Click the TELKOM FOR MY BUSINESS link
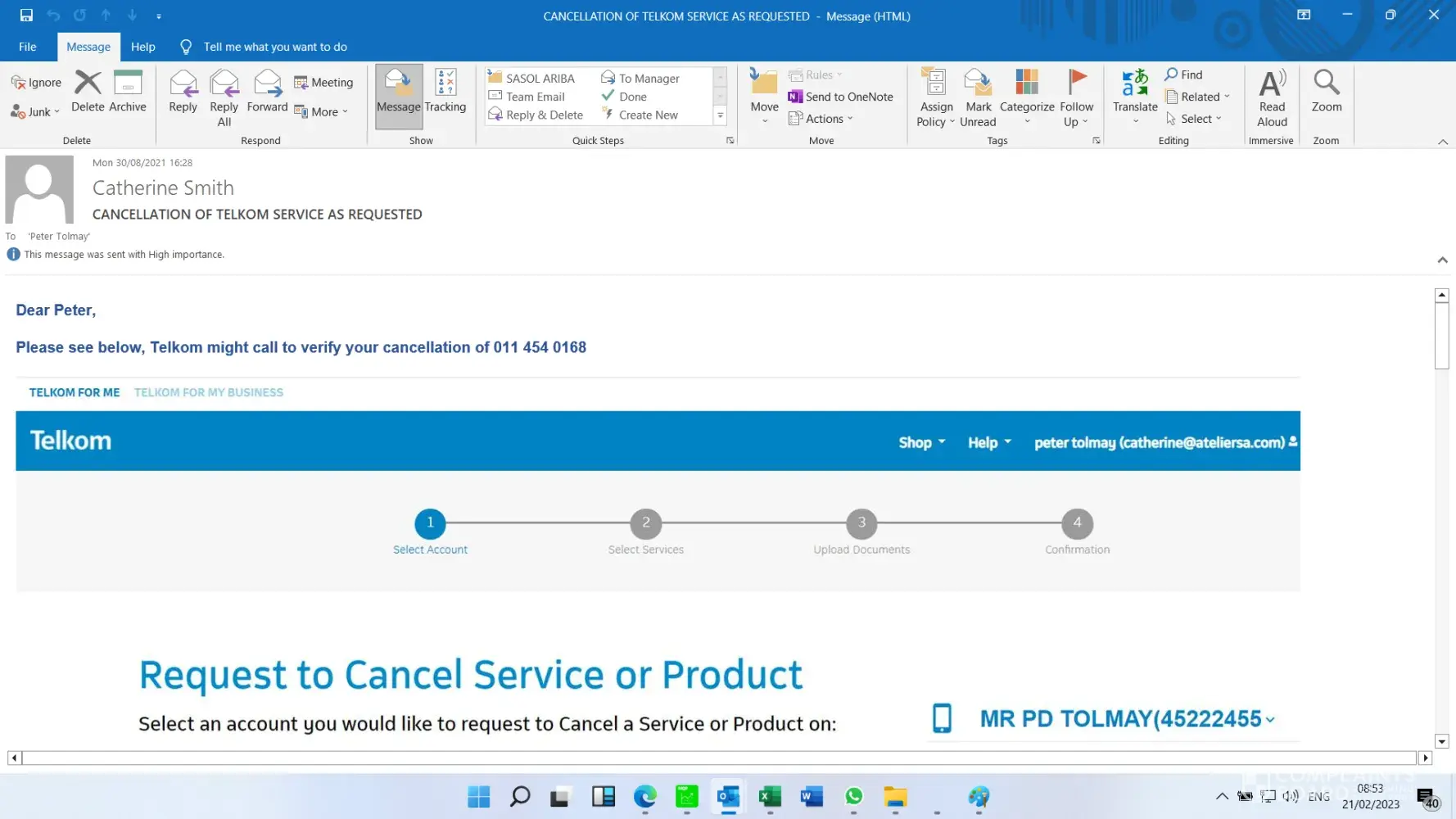Screen dimensions: 1456x819 coord(209,392)
